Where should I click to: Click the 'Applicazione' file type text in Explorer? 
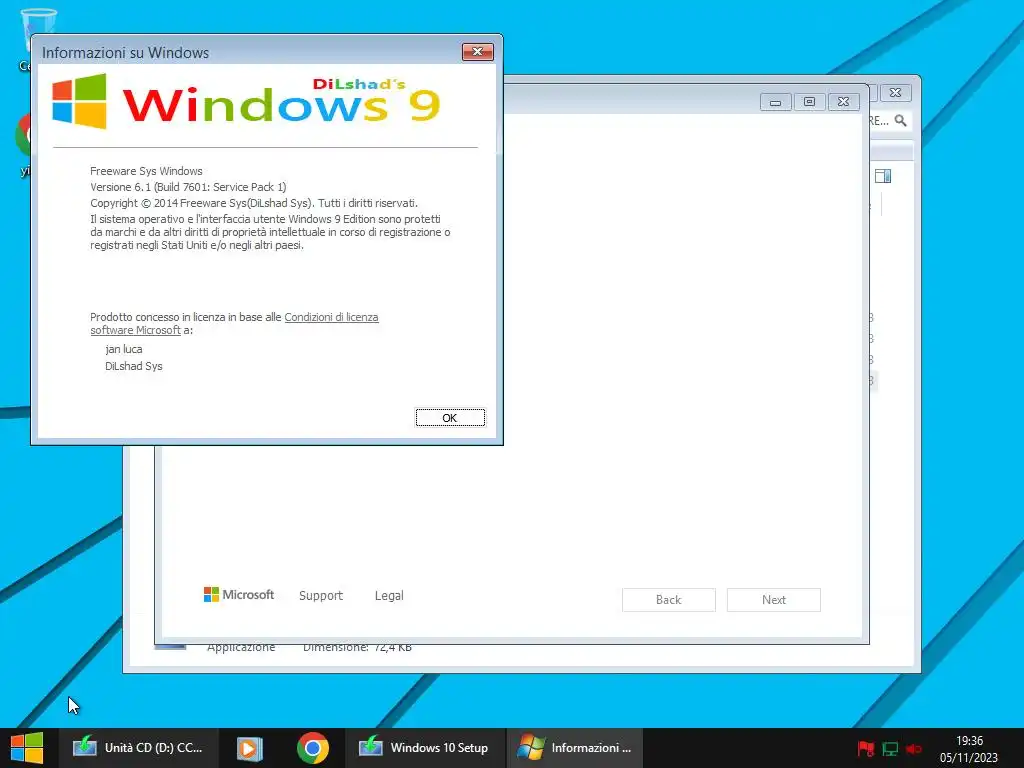(x=241, y=648)
